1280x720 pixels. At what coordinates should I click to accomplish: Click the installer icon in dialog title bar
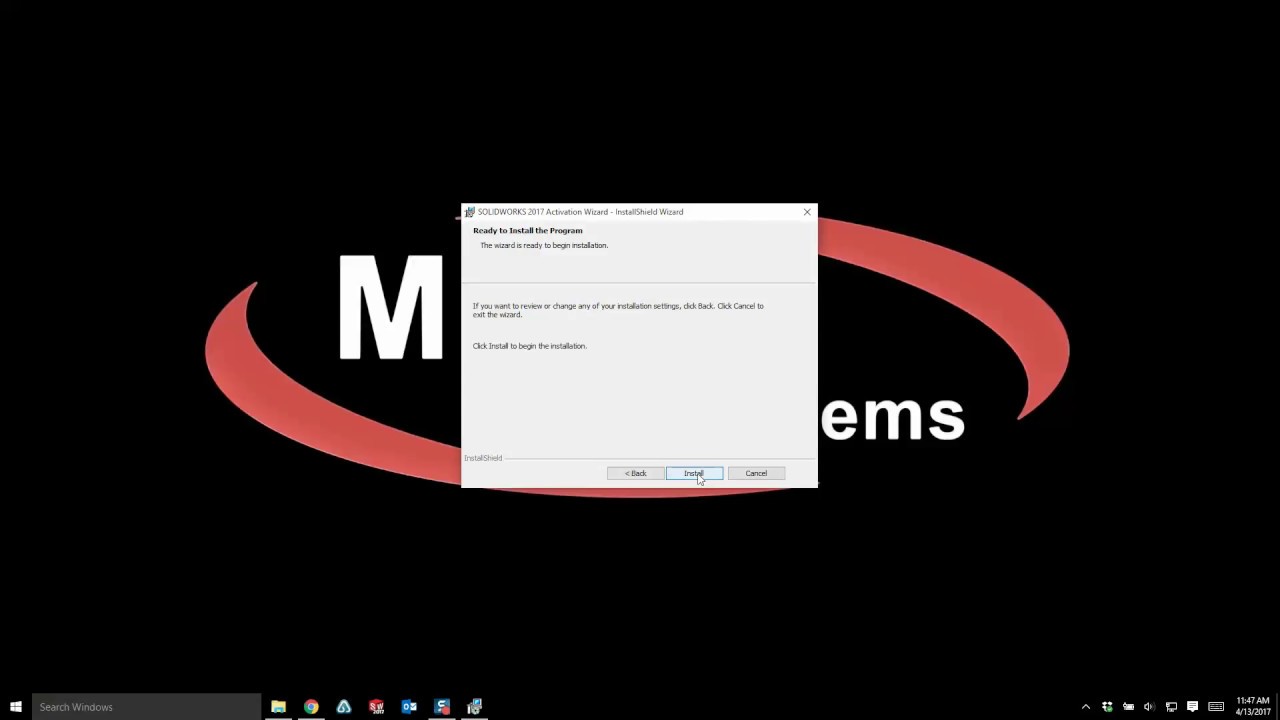click(x=469, y=212)
